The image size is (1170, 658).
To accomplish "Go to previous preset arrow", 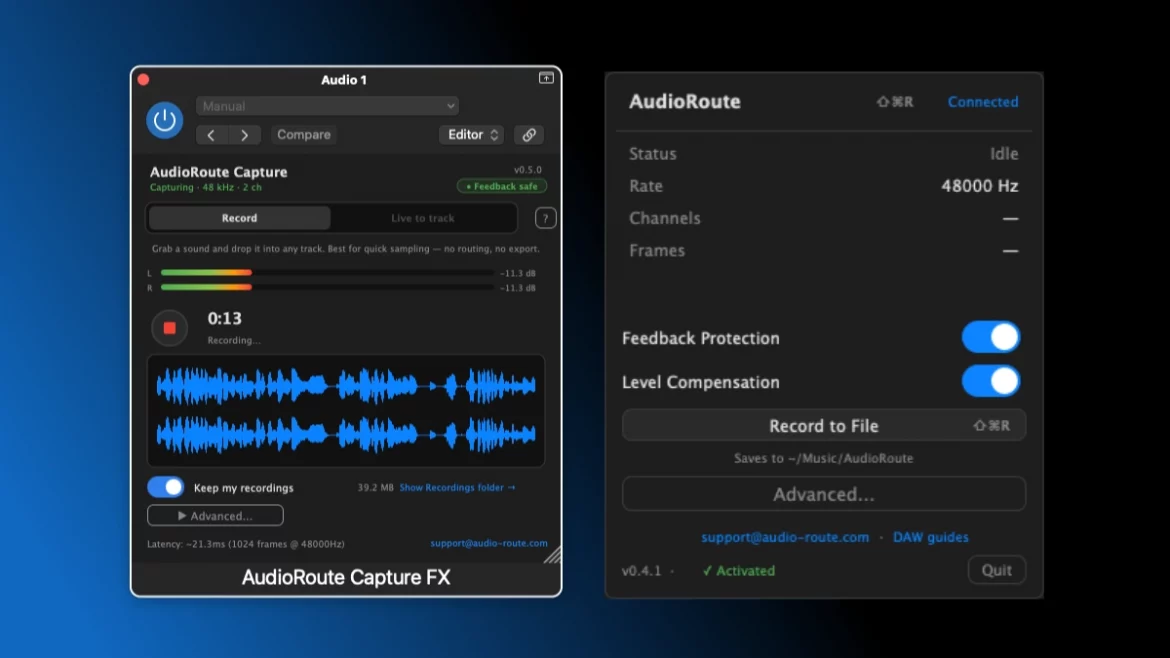I will [211, 135].
